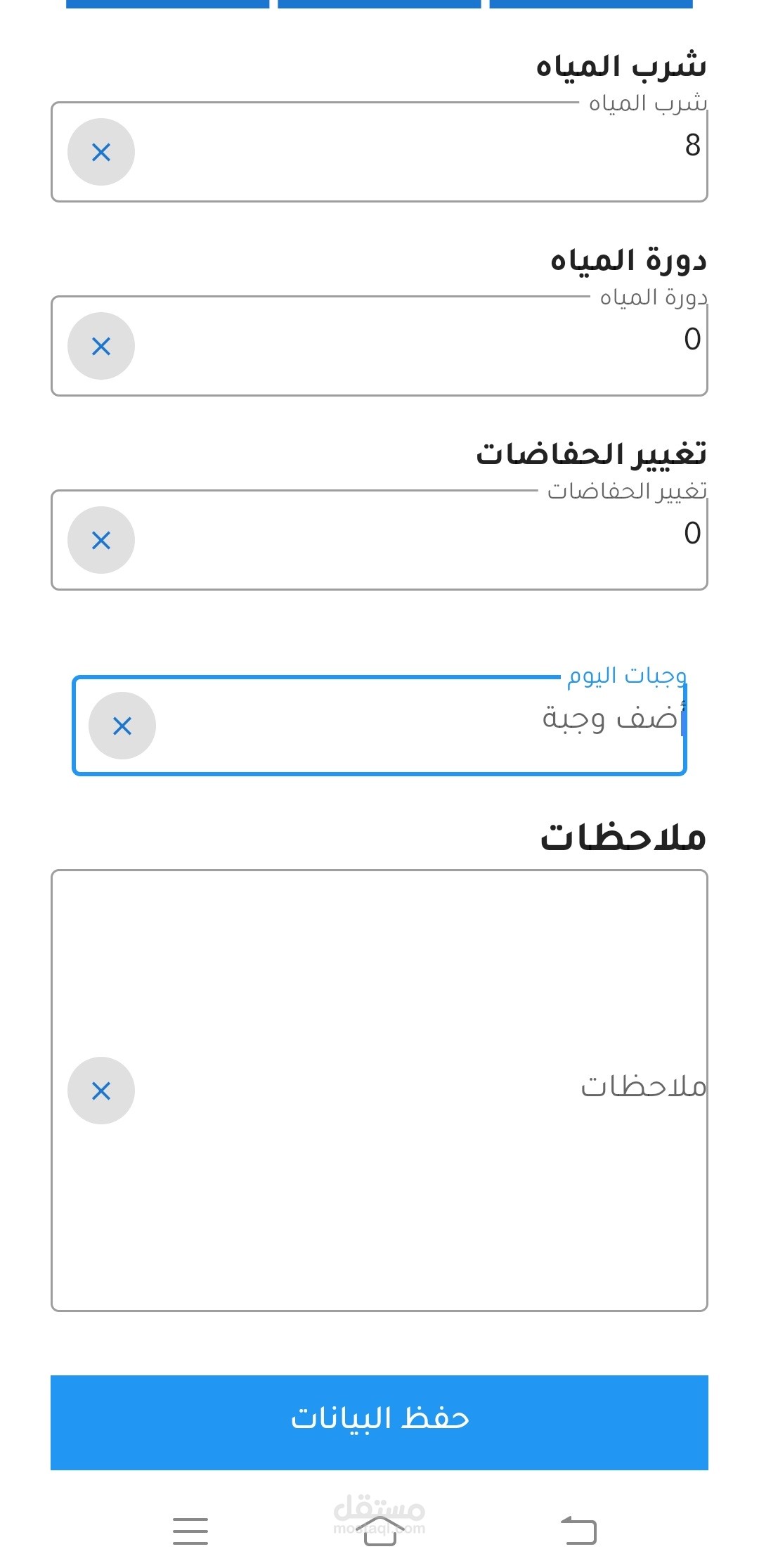The image size is (759, 1568).
Task: Tap the Android back navigation icon
Action: [578, 1531]
